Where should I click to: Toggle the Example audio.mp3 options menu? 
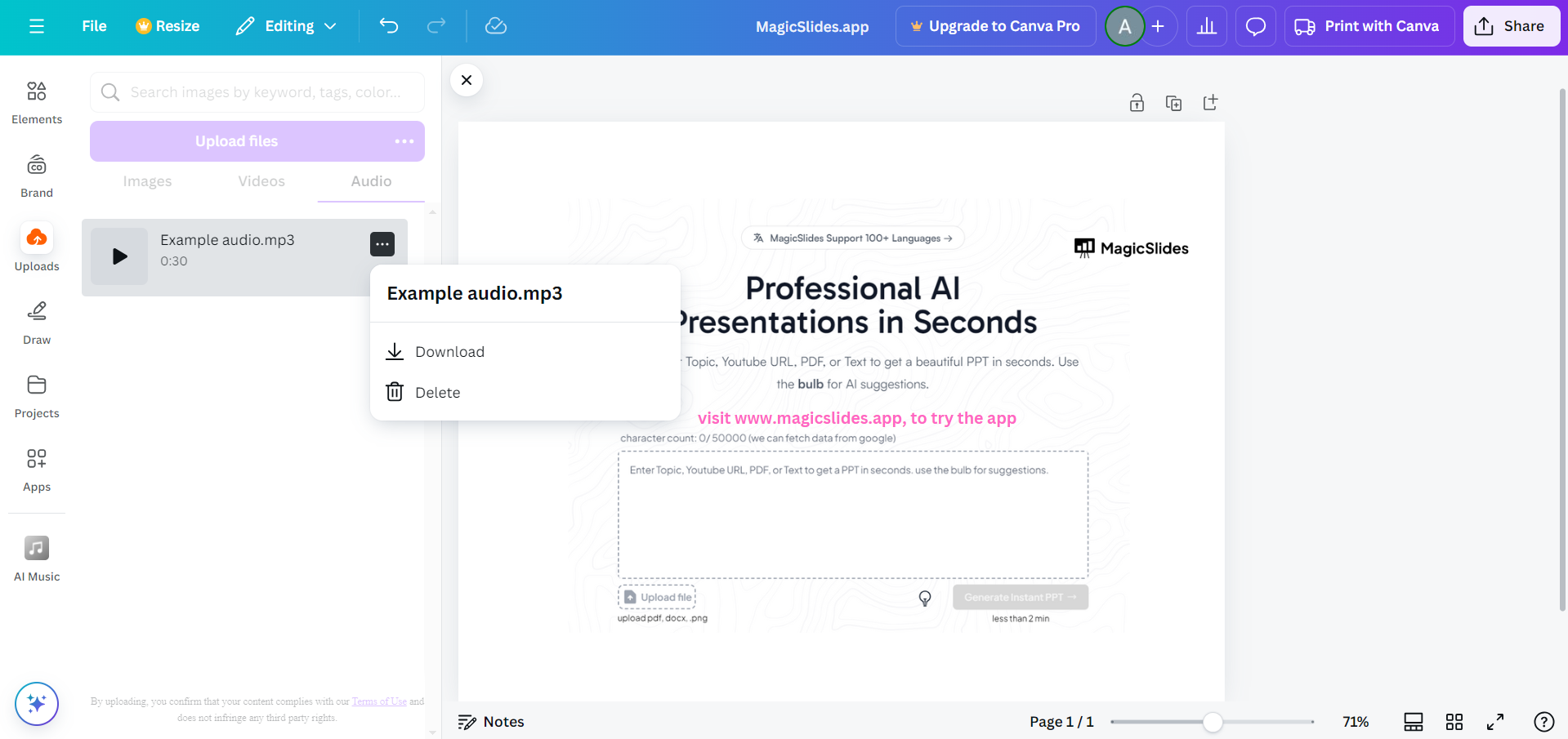point(382,244)
